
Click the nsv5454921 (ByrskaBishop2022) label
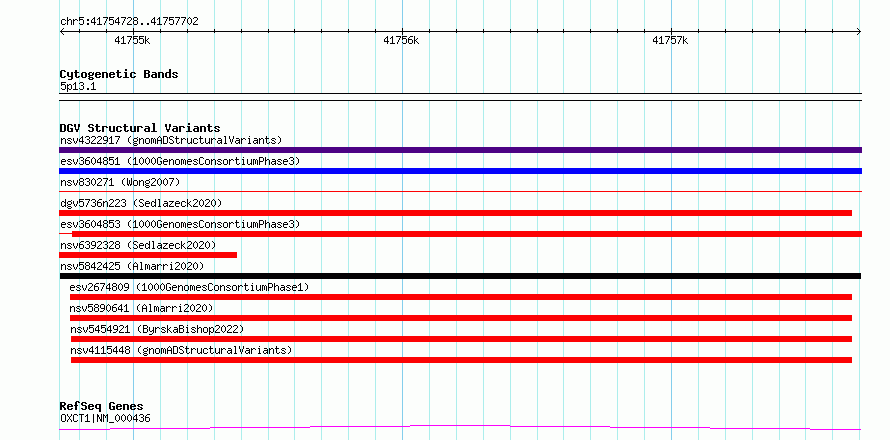[x=157, y=329]
